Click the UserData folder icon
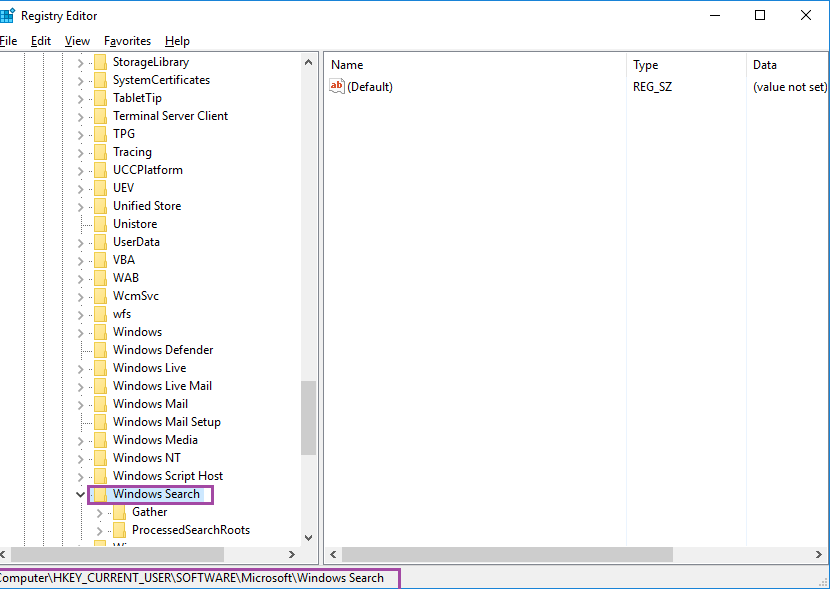Image resolution: width=830 pixels, height=589 pixels. point(100,242)
